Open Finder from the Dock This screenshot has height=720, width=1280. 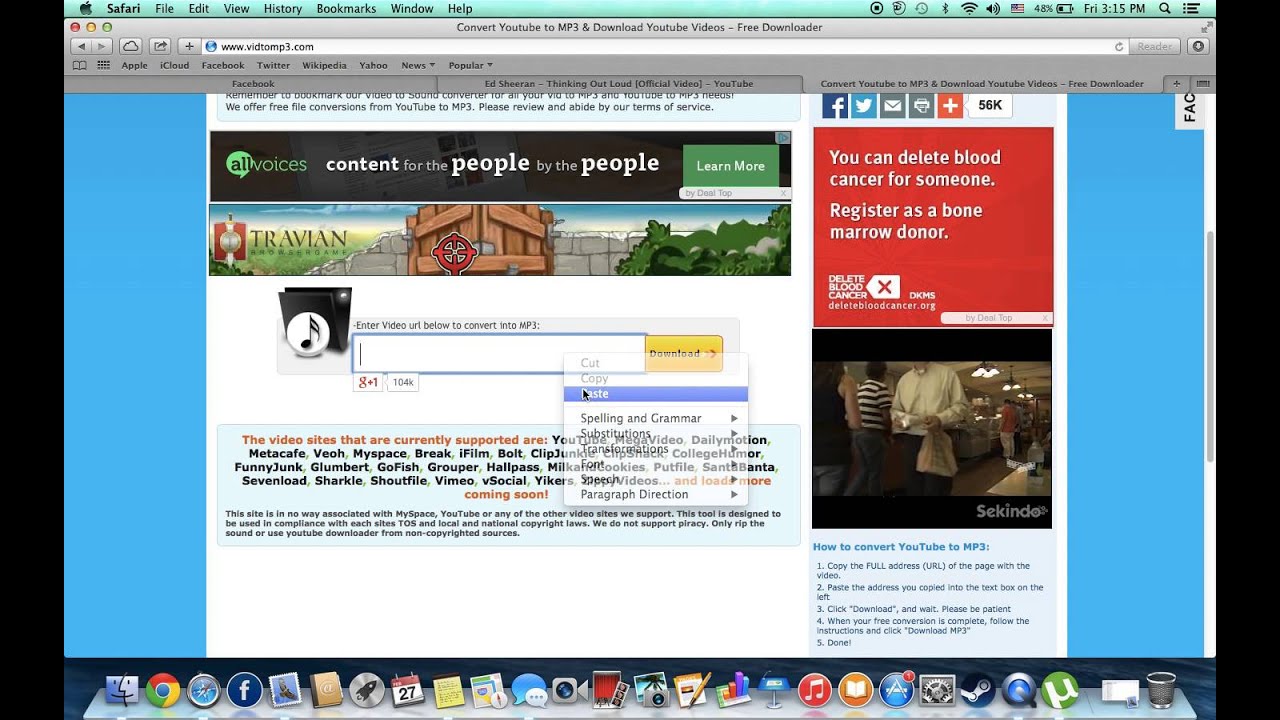point(122,690)
